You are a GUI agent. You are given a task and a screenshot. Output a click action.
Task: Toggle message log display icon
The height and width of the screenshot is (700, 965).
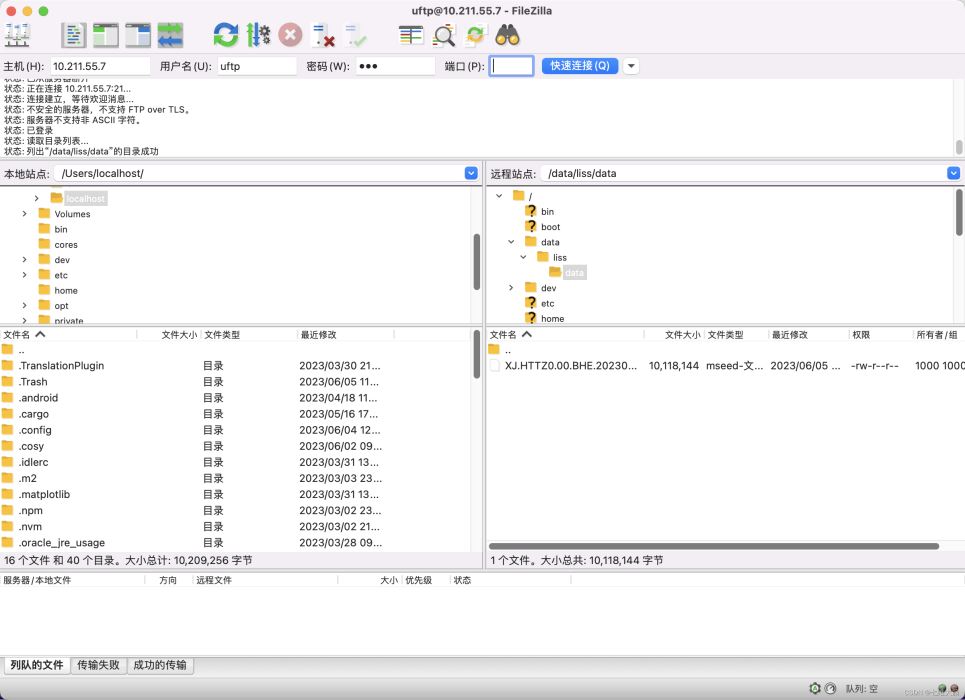pyautogui.click(x=74, y=35)
